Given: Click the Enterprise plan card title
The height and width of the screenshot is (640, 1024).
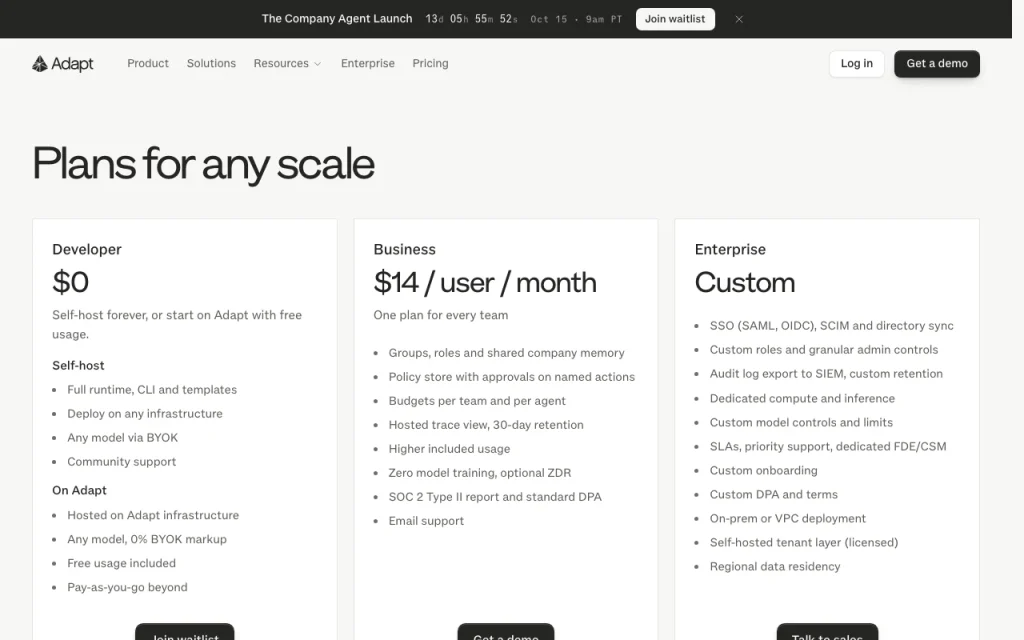Looking at the screenshot, I should tap(730, 249).
